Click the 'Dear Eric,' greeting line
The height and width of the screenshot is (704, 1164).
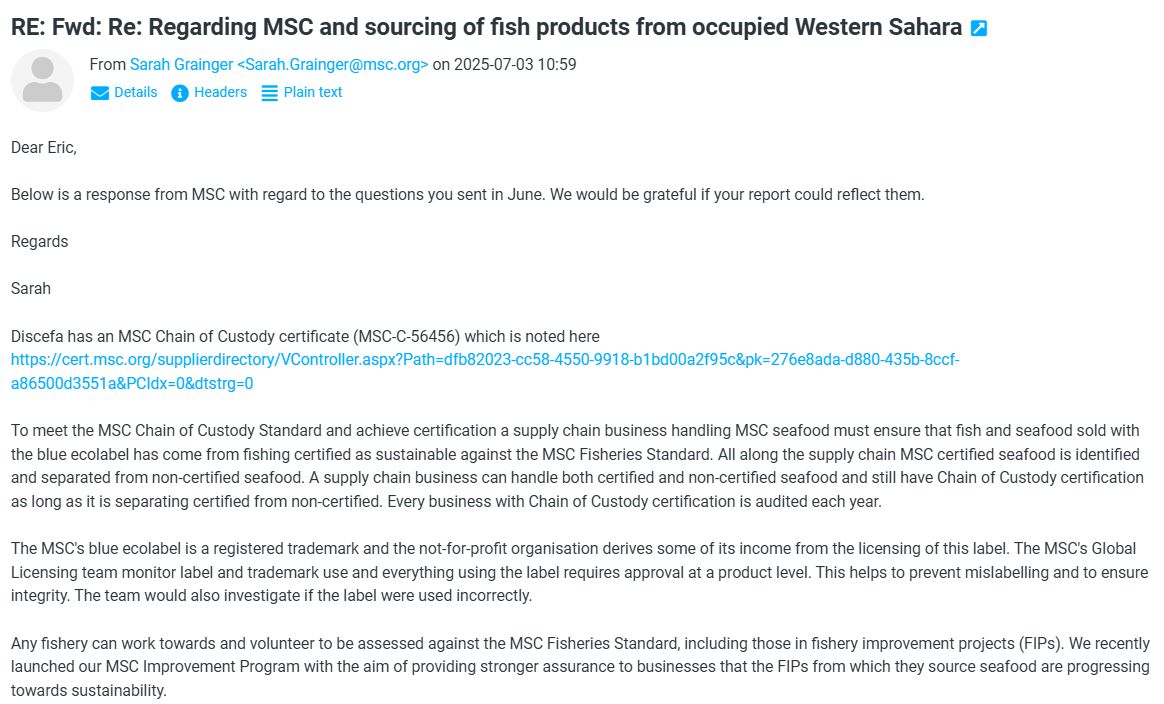pos(44,148)
